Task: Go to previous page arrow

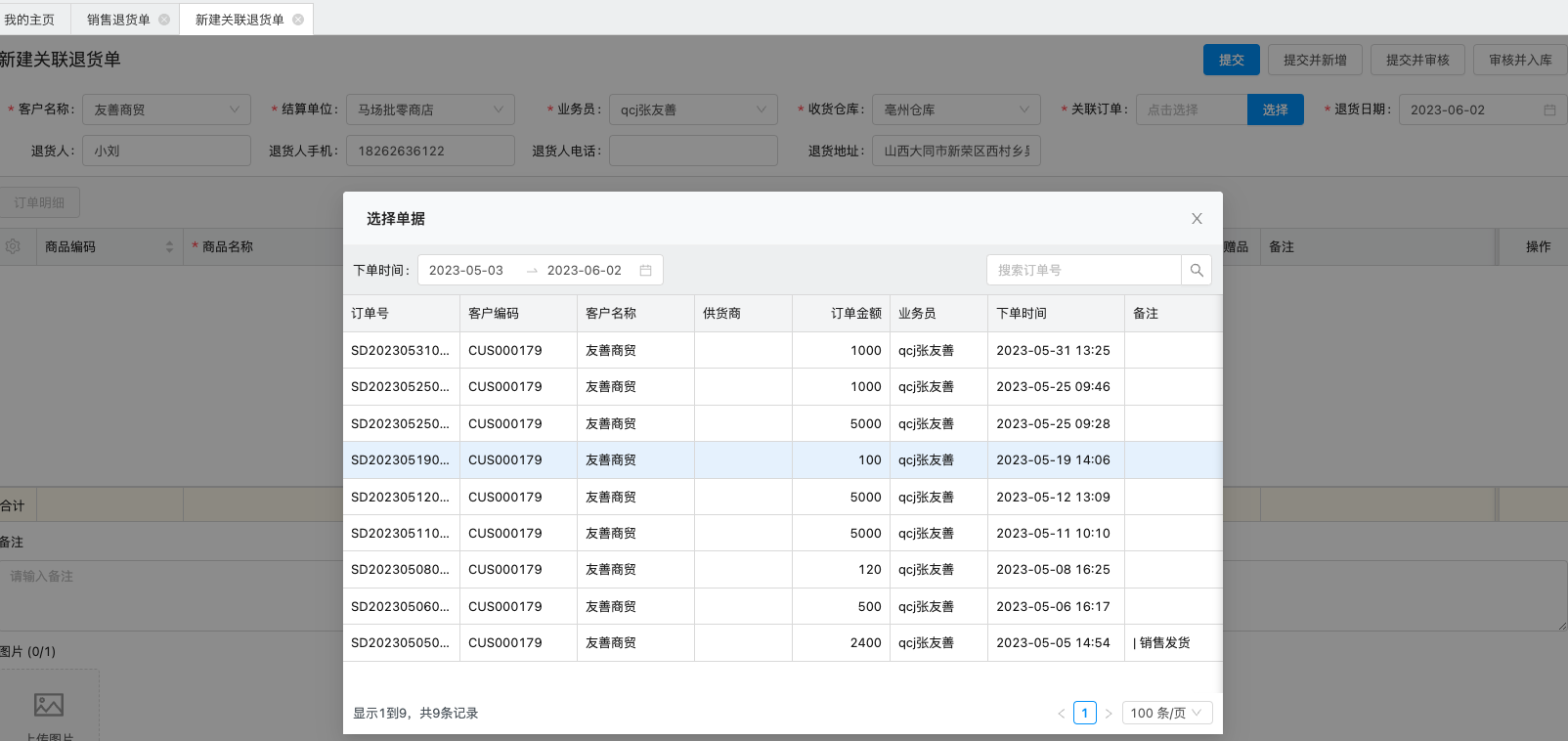Action: [x=1062, y=714]
